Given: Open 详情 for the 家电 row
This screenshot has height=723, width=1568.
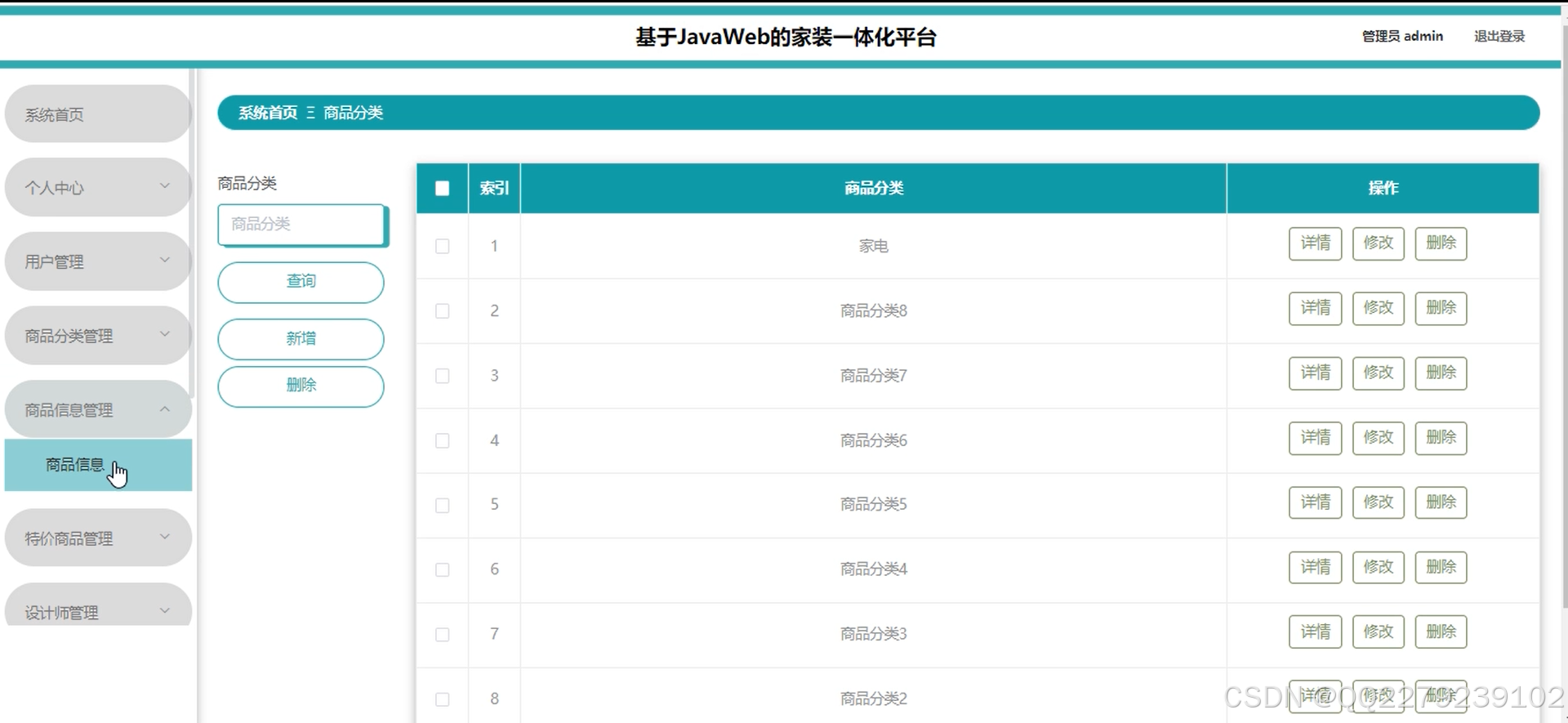Looking at the screenshot, I should tap(1315, 243).
